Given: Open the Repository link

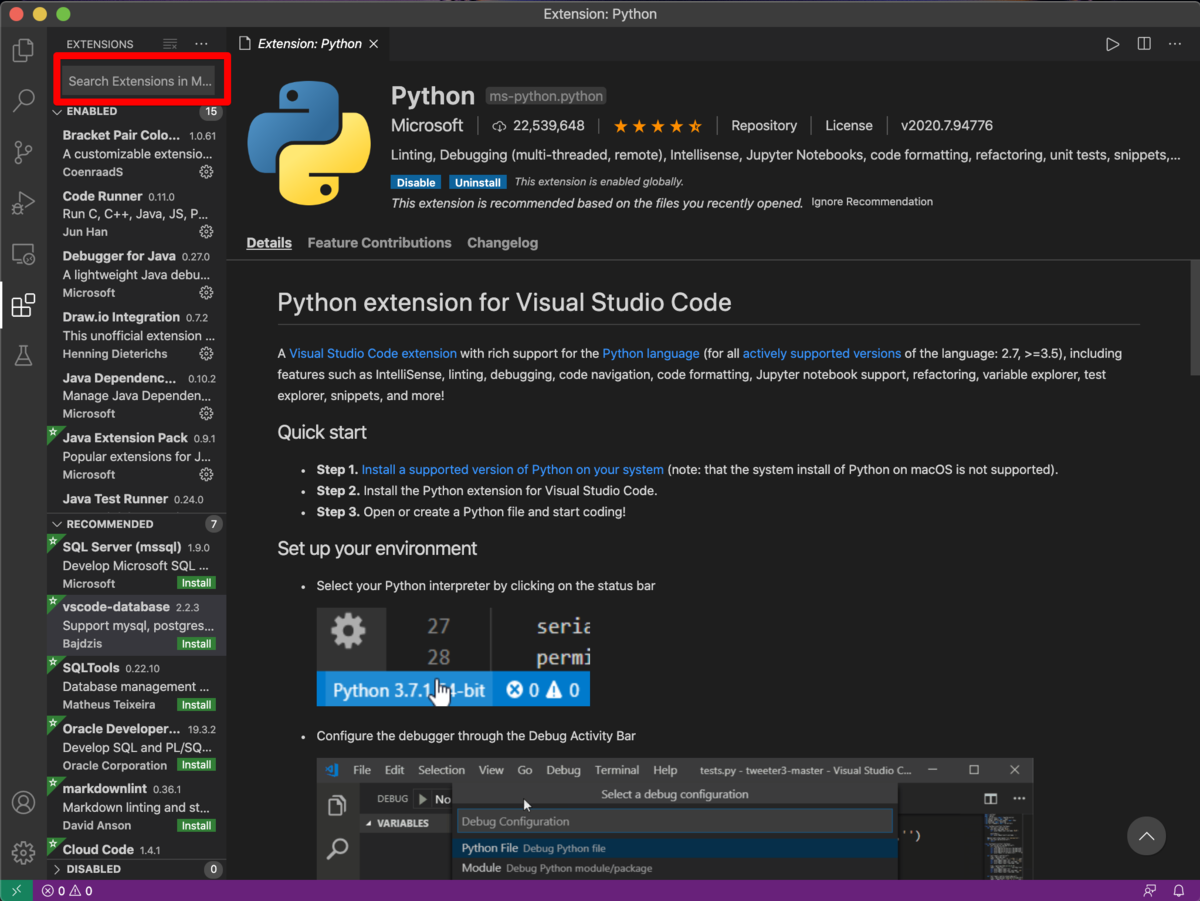Looking at the screenshot, I should coord(764,126).
